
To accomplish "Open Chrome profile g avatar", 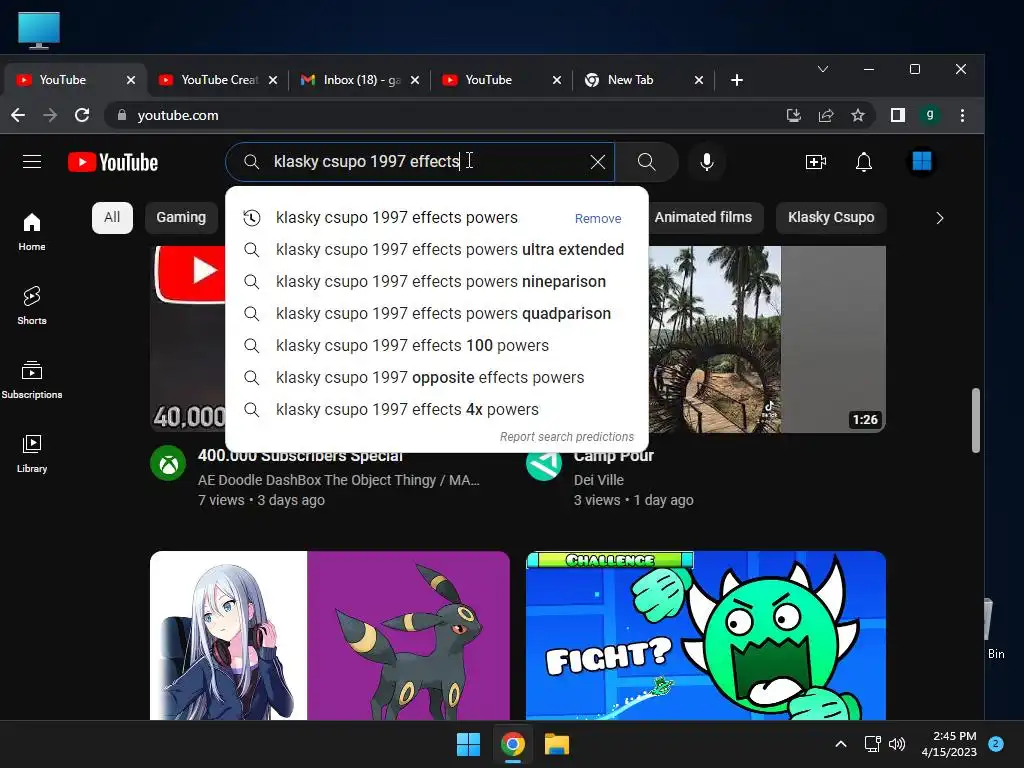I will click(x=929, y=116).
